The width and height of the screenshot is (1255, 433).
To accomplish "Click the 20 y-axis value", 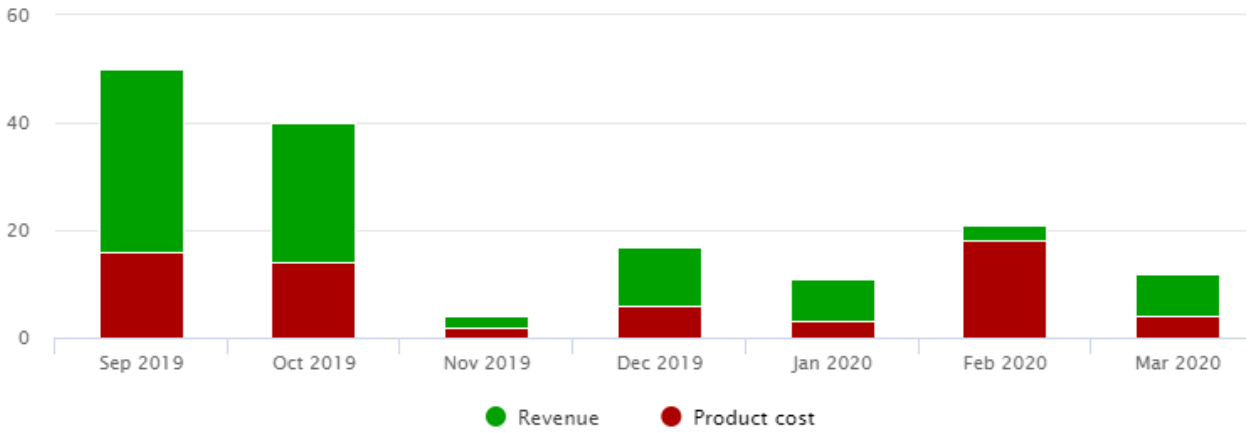I will point(20,230).
